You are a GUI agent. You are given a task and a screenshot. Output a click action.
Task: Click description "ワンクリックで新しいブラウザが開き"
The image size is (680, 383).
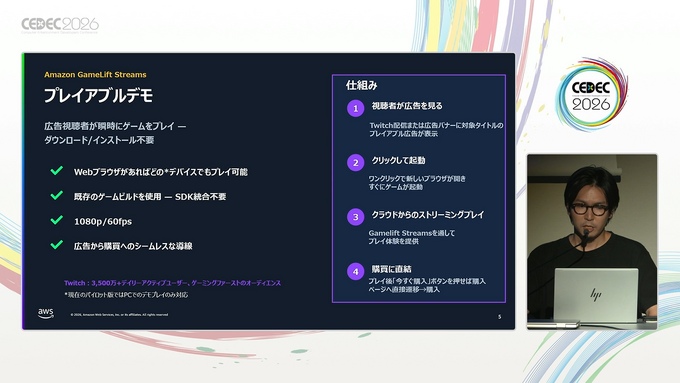(x=417, y=179)
